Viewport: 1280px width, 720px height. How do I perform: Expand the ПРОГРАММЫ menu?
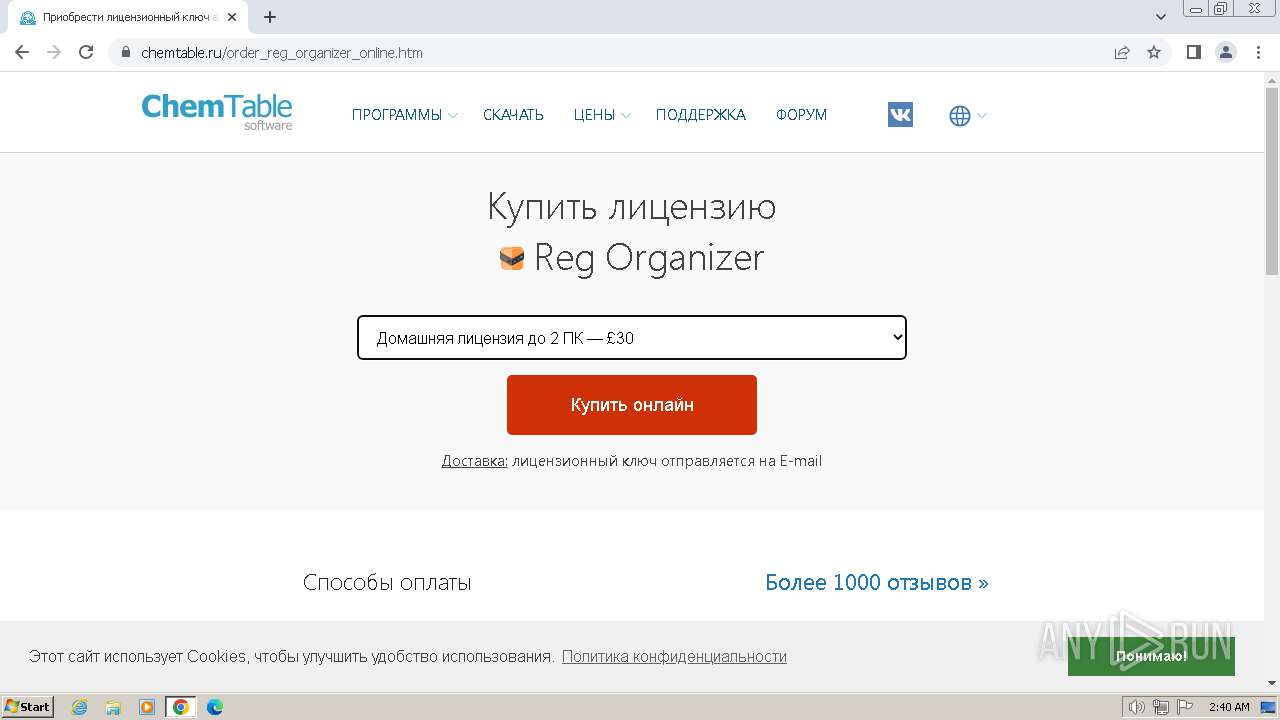404,115
